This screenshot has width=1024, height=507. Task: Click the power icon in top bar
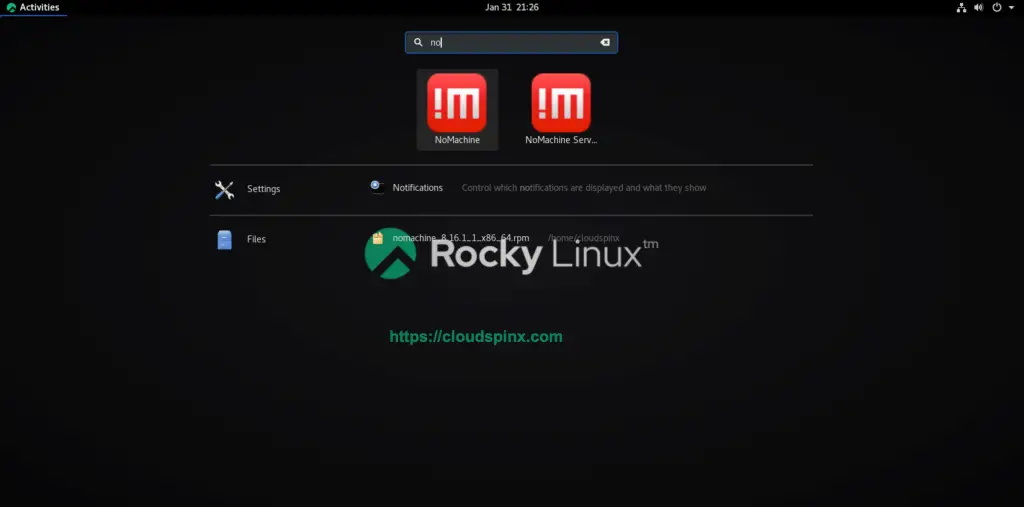coord(997,8)
